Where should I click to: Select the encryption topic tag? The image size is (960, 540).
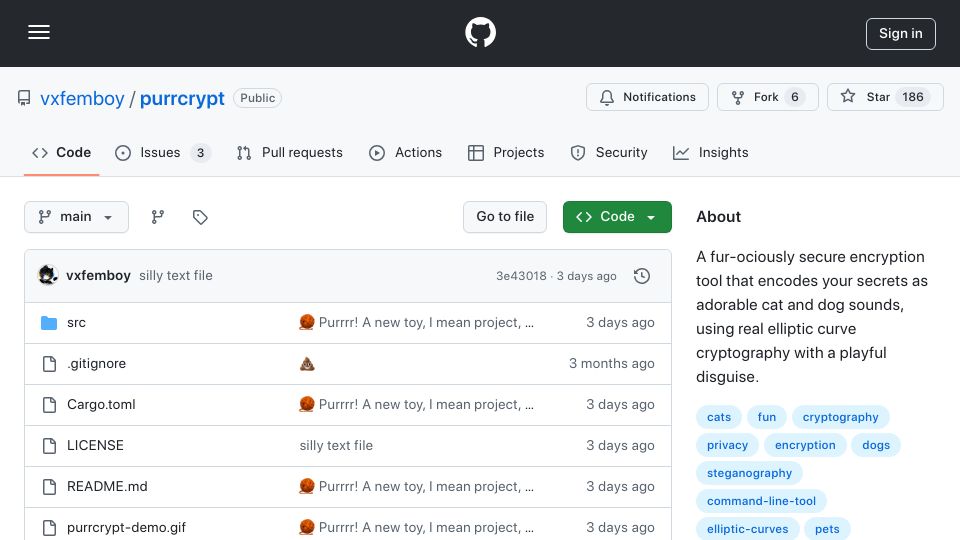[x=805, y=445]
